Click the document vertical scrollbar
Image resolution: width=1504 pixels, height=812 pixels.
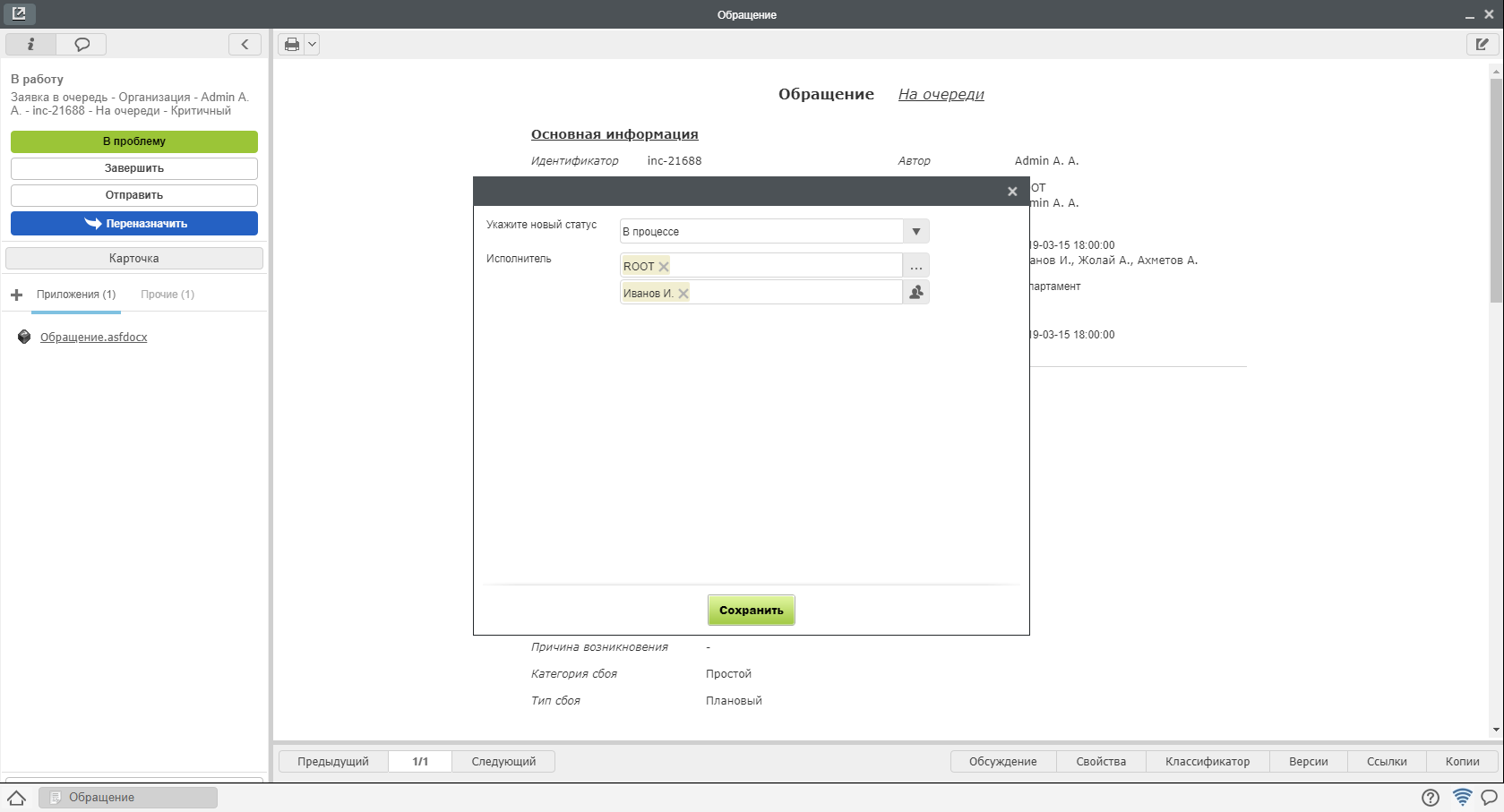click(x=1496, y=190)
